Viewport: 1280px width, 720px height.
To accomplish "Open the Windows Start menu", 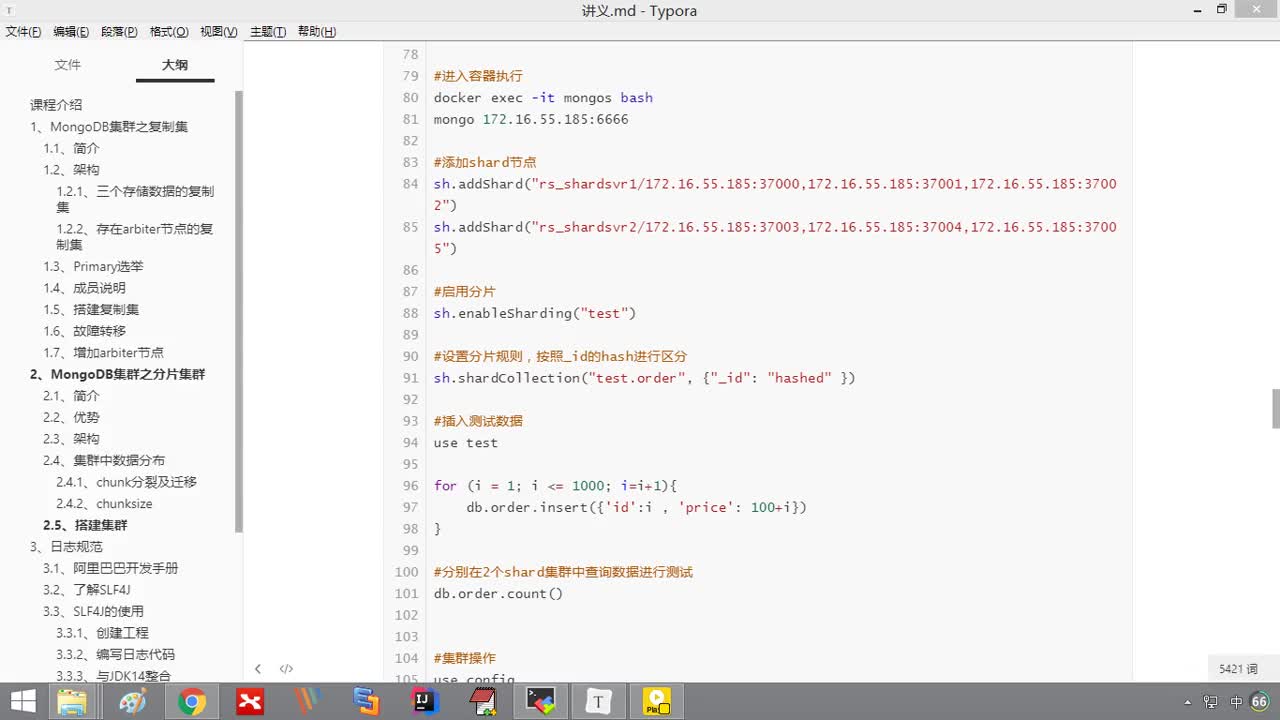I will coord(23,702).
